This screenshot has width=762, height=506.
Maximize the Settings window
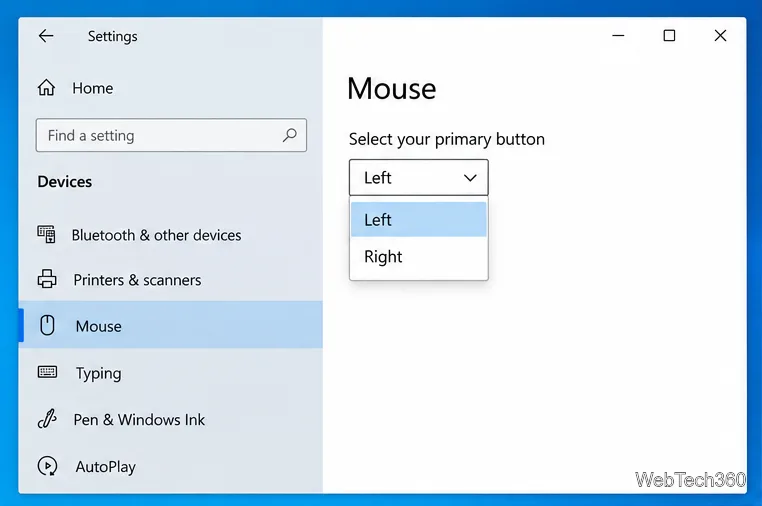pos(669,35)
